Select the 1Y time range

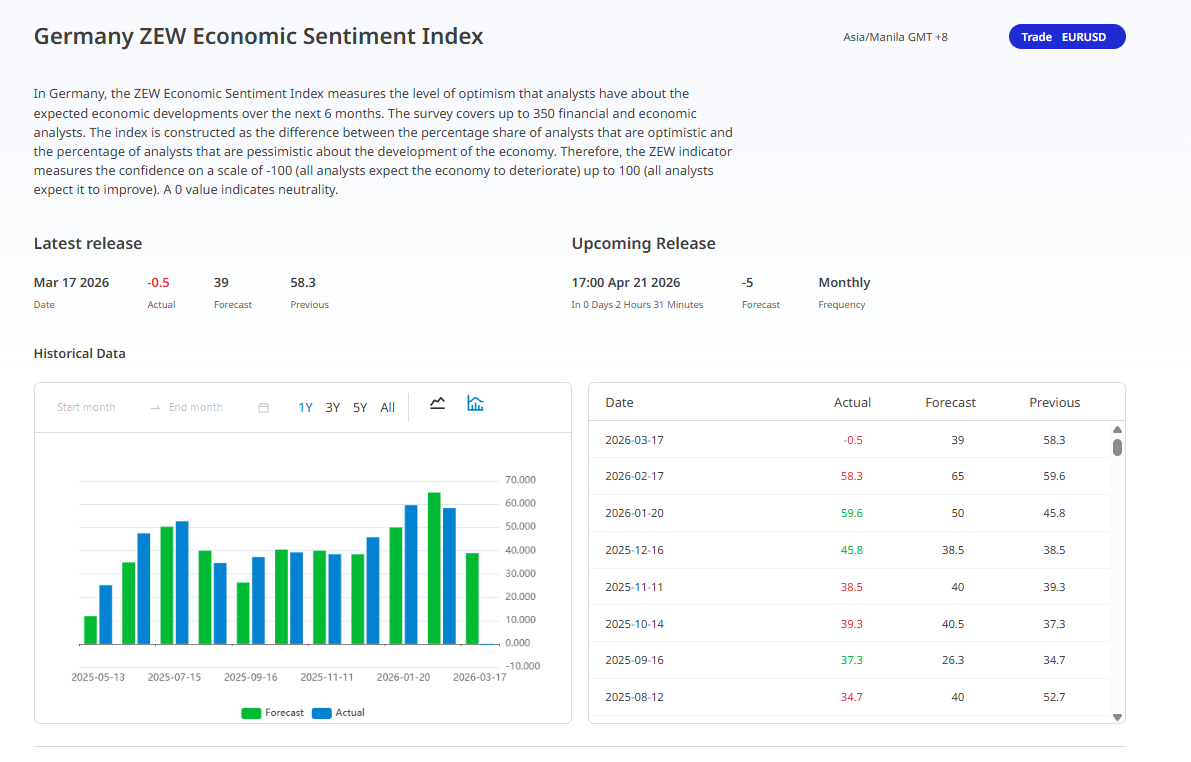point(306,408)
